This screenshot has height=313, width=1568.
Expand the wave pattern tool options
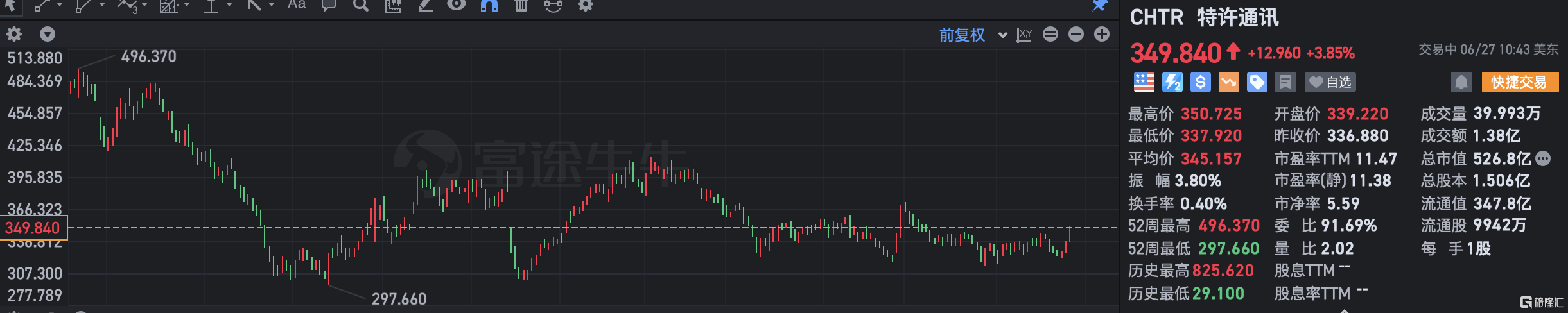click(x=144, y=5)
